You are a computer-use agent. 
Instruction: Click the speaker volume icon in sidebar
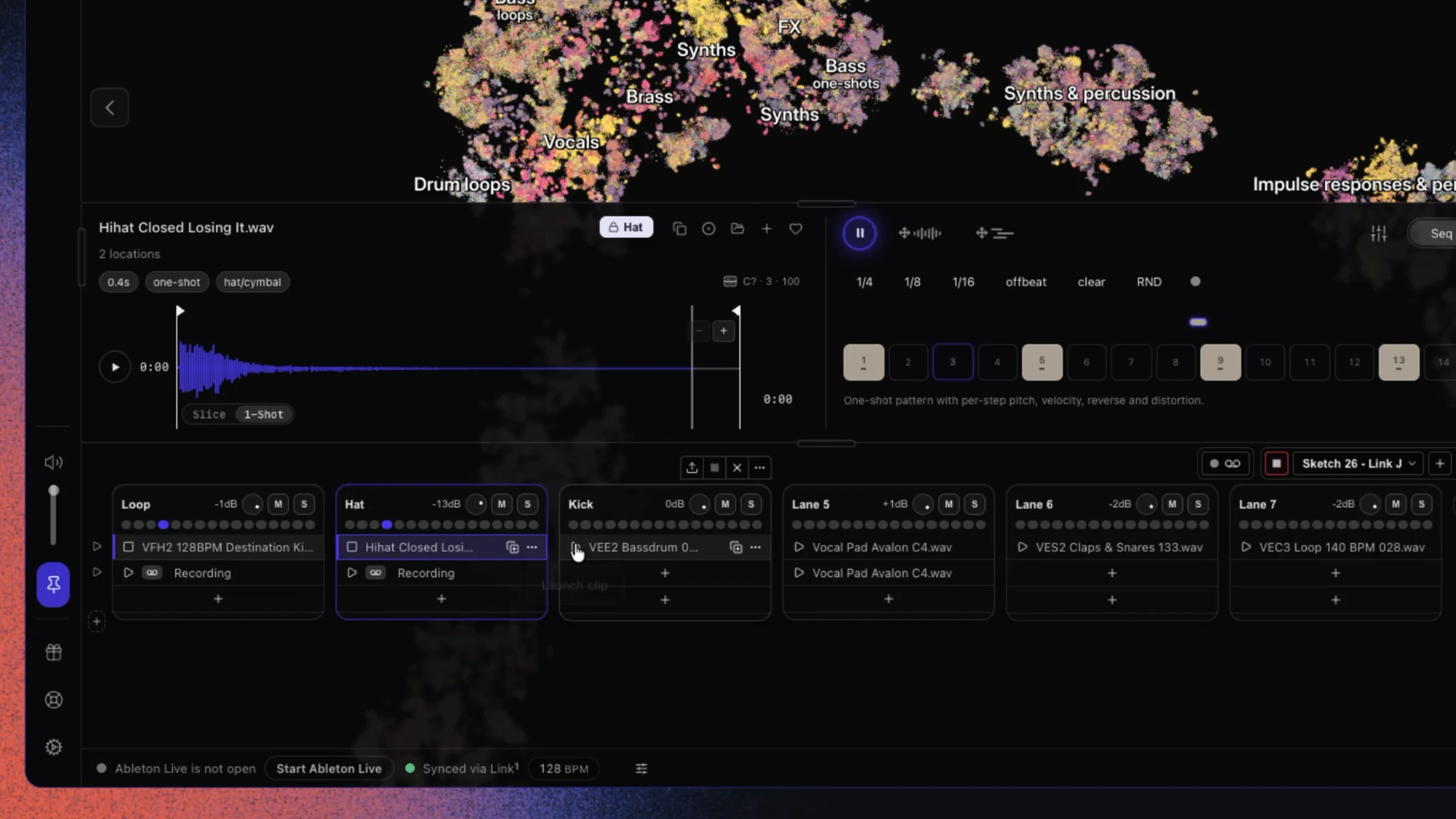[x=53, y=462]
